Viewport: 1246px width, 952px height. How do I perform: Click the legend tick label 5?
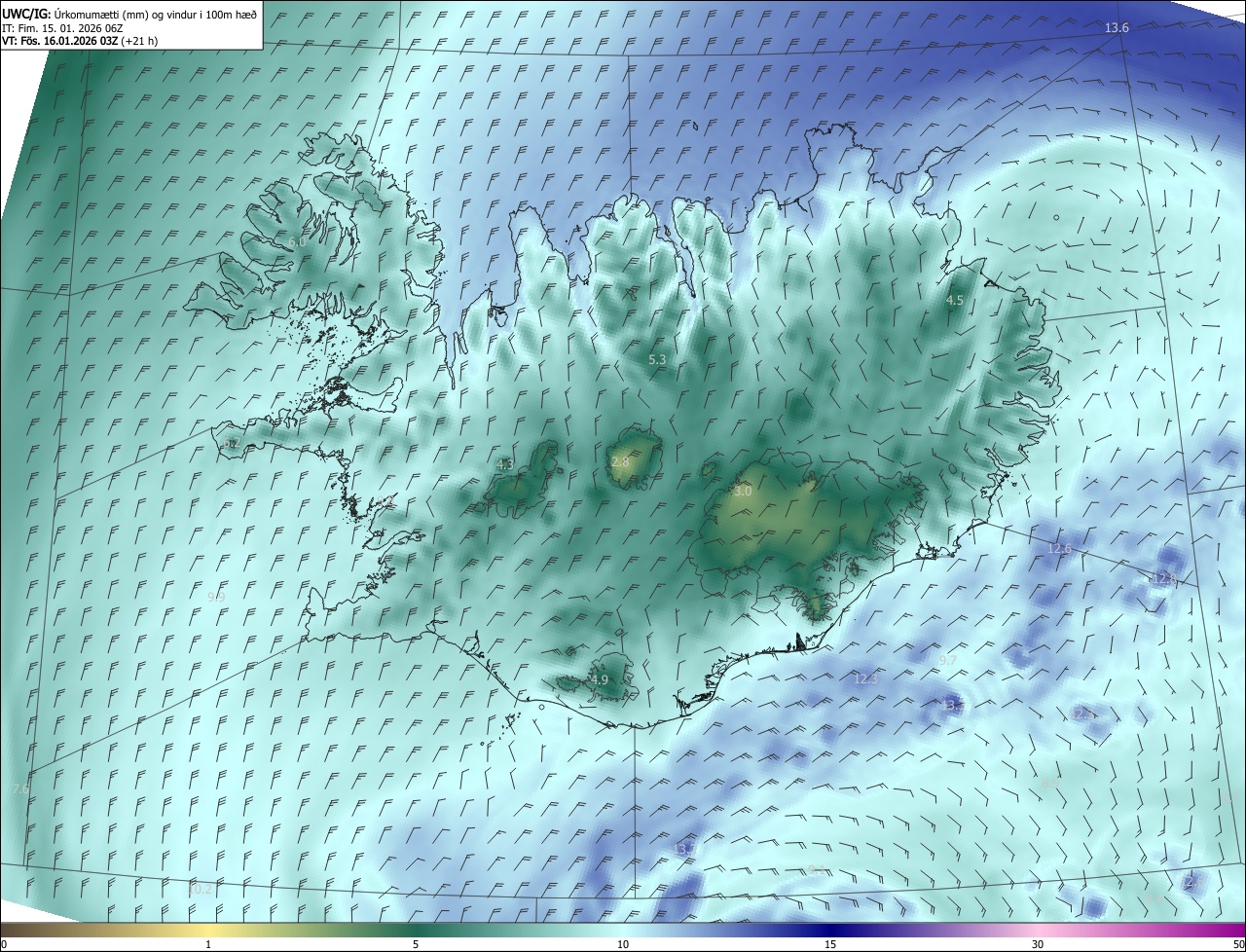416,944
